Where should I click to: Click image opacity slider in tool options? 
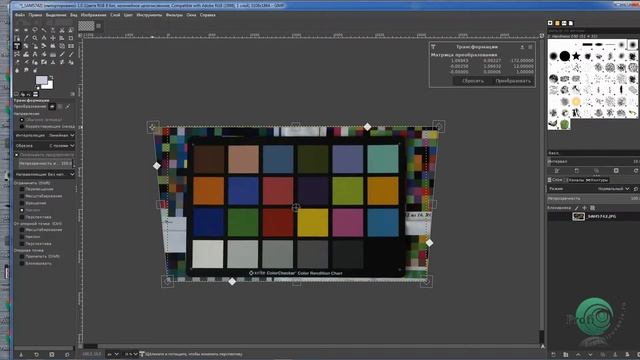[x=46, y=163]
